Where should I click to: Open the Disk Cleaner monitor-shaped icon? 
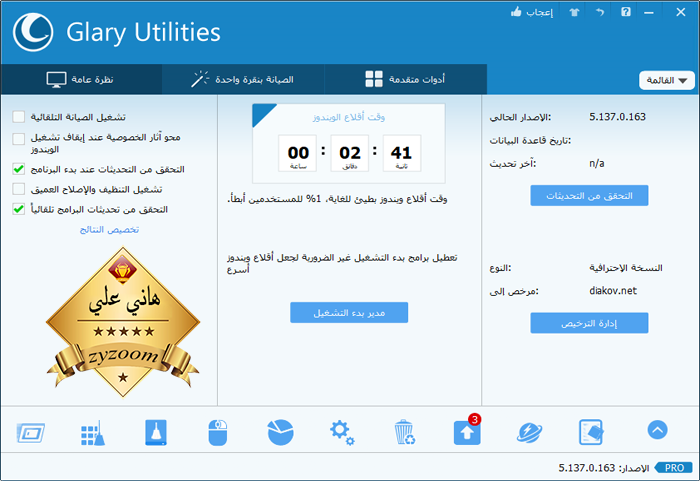[31, 432]
